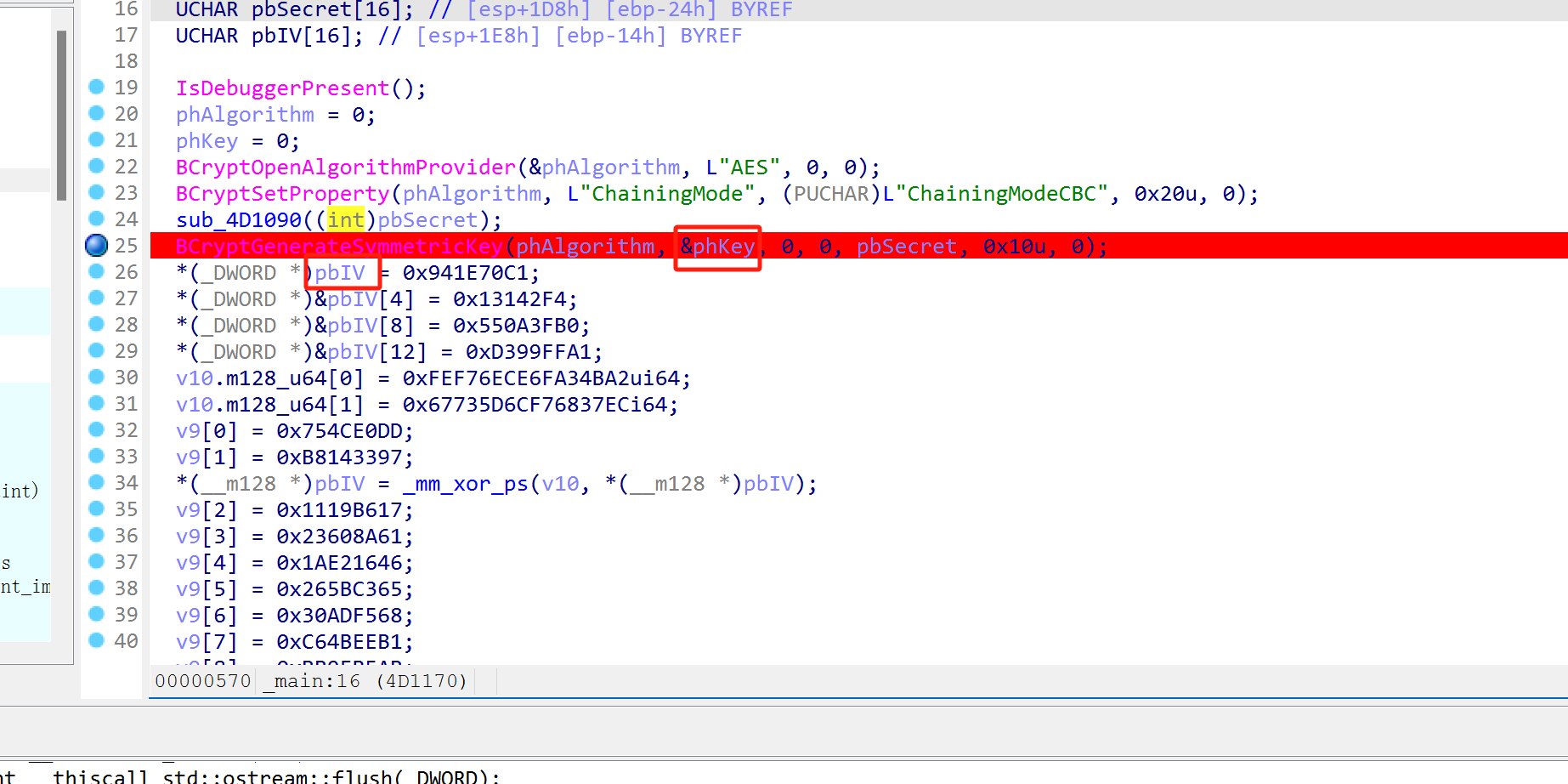Toggle the breakpoint dot on line 22
The image size is (1568, 784).
pos(96,166)
